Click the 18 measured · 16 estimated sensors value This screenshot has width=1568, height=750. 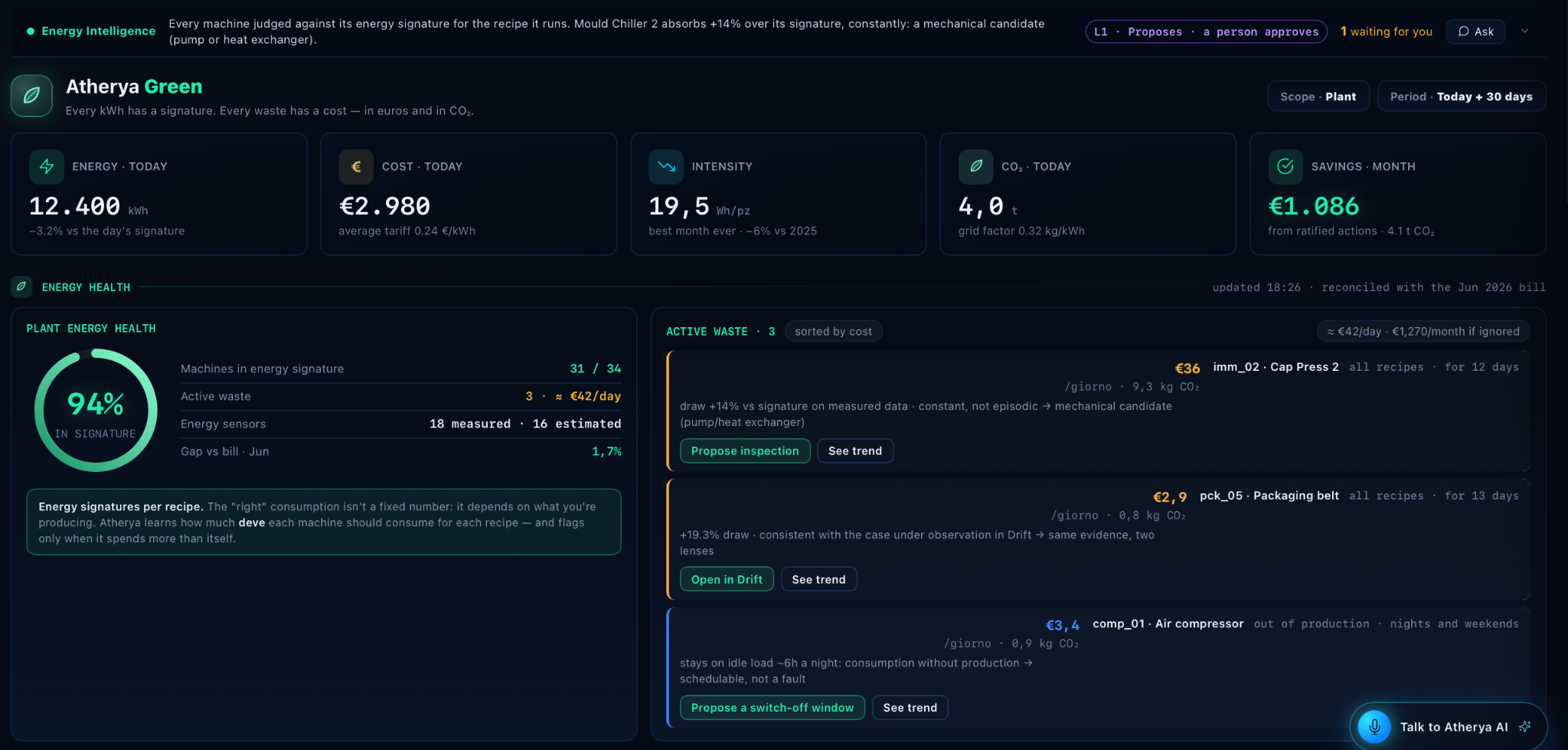[525, 424]
